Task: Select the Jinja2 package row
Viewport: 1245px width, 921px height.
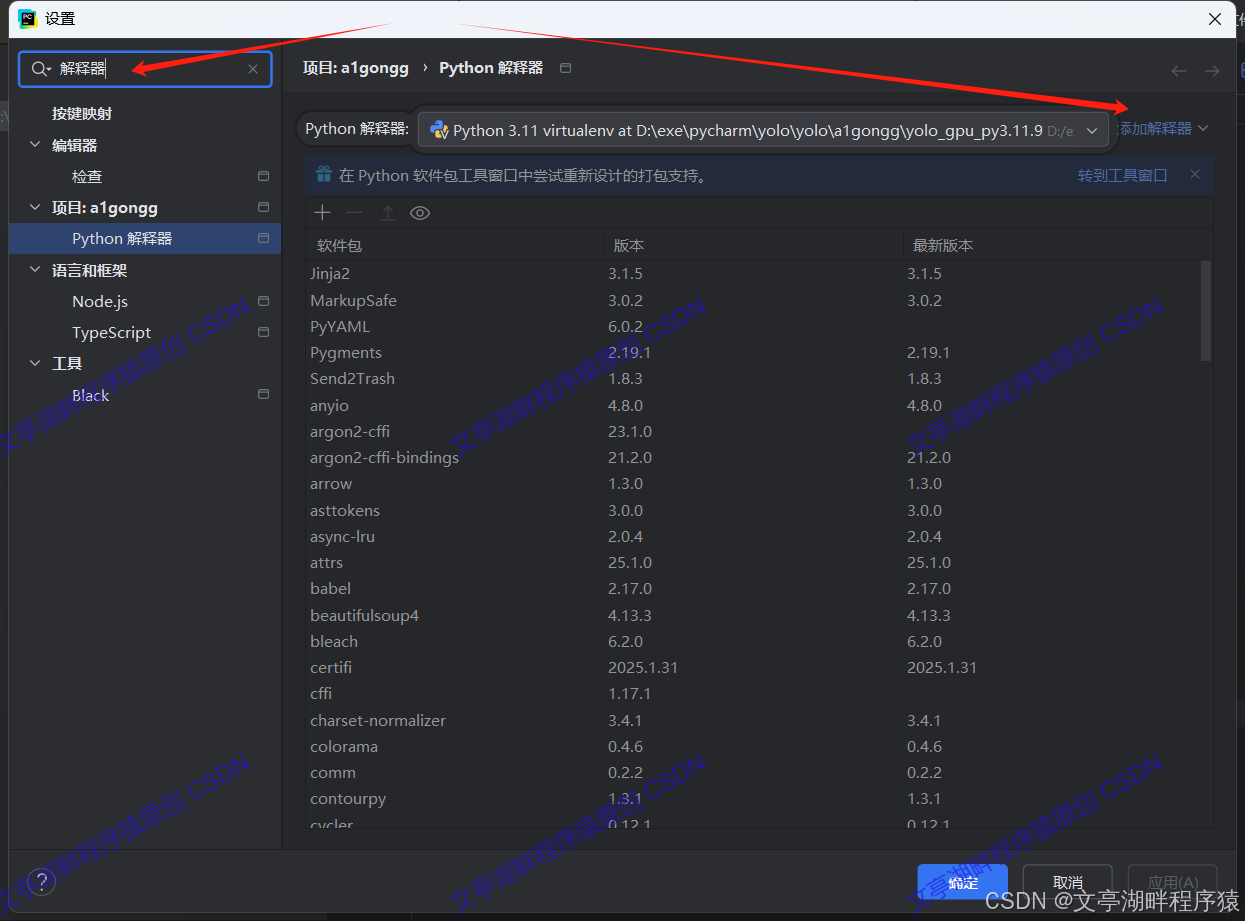Action: [754, 273]
